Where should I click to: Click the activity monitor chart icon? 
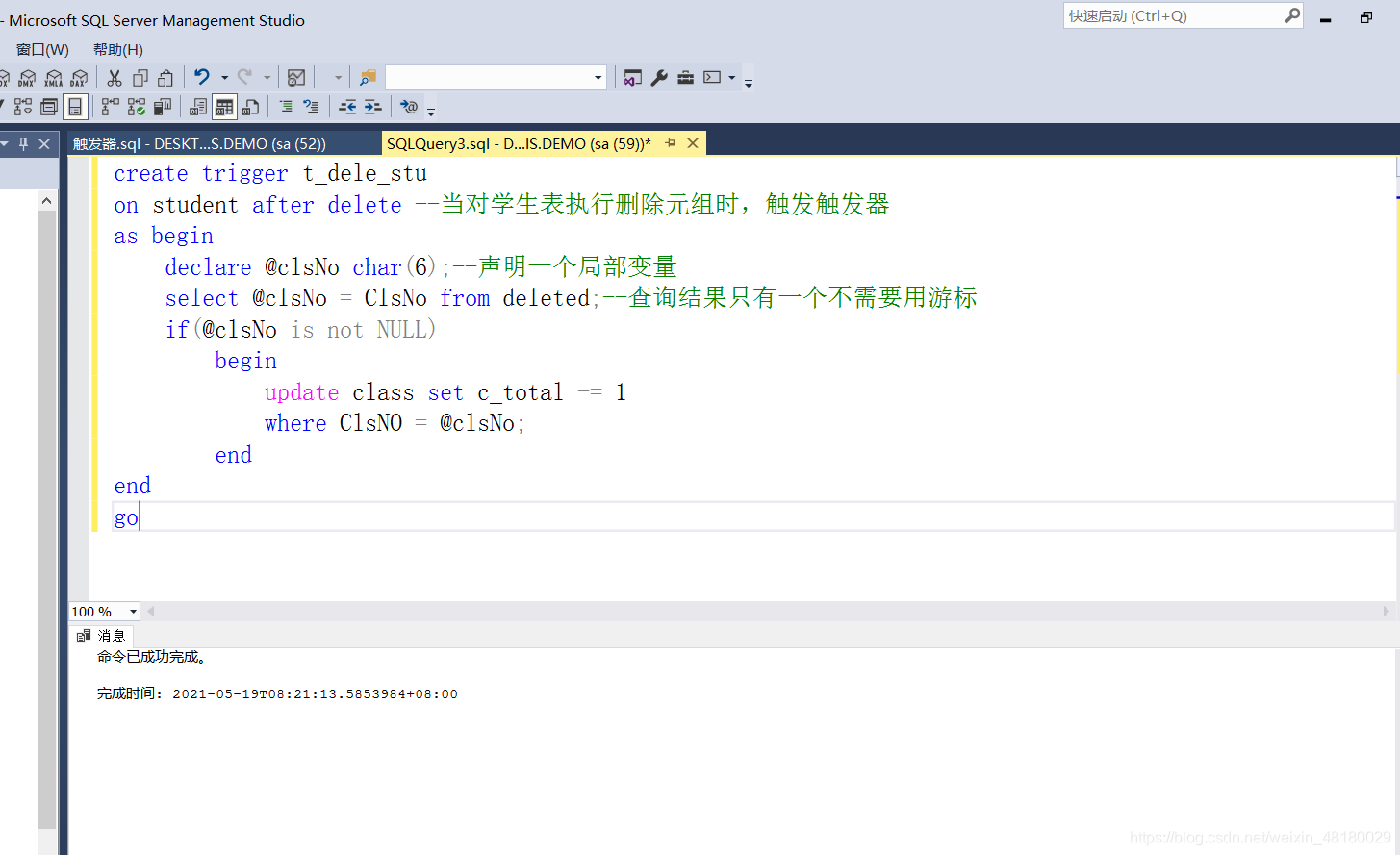coord(296,78)
